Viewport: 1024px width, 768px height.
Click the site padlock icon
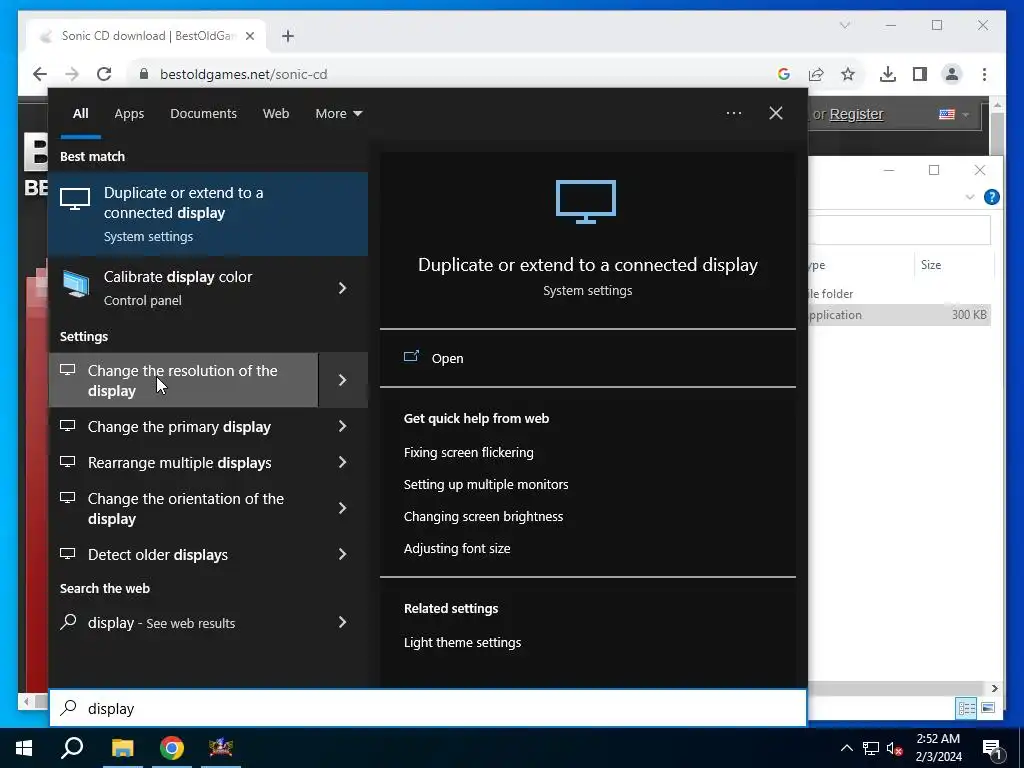tap(144, 74)
